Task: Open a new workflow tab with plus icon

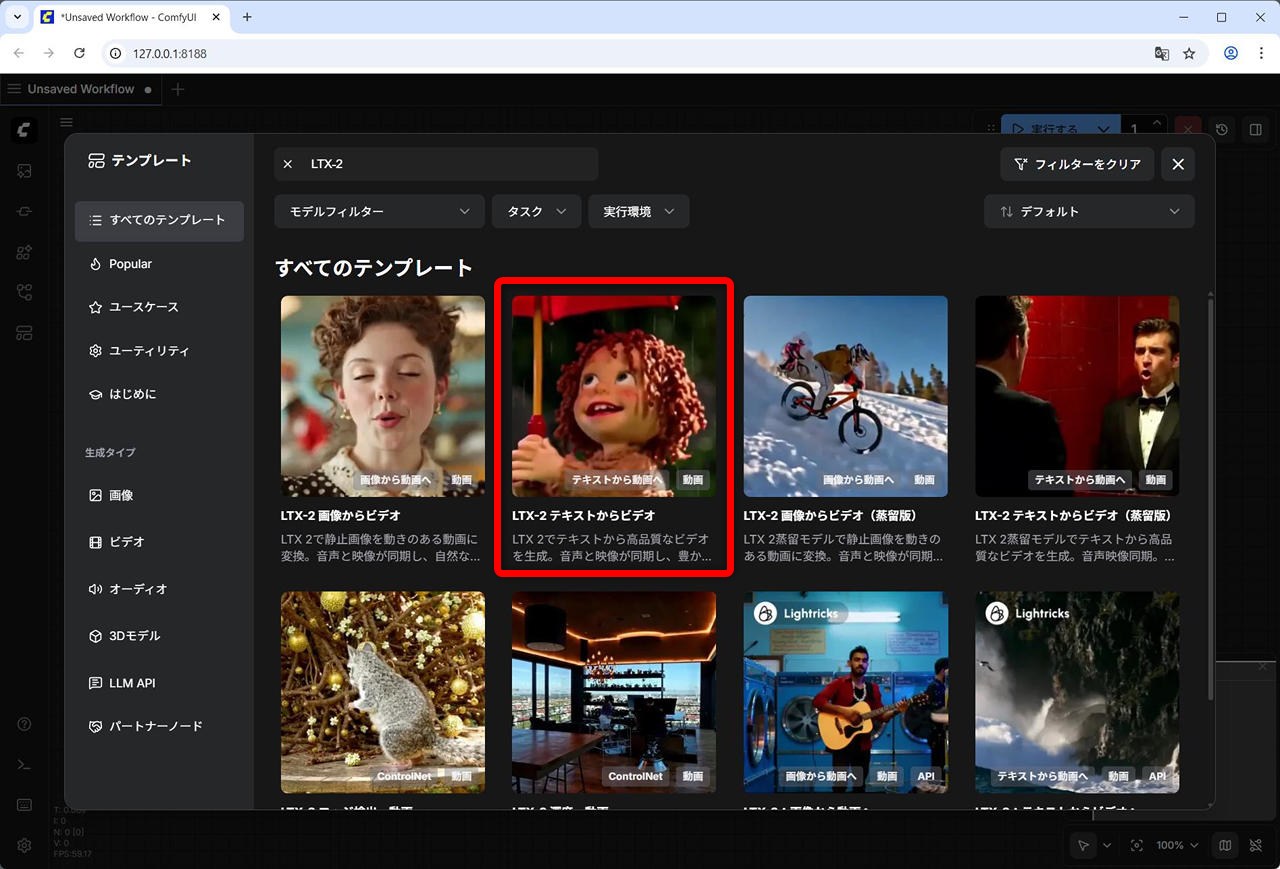Action: [178, 89]
